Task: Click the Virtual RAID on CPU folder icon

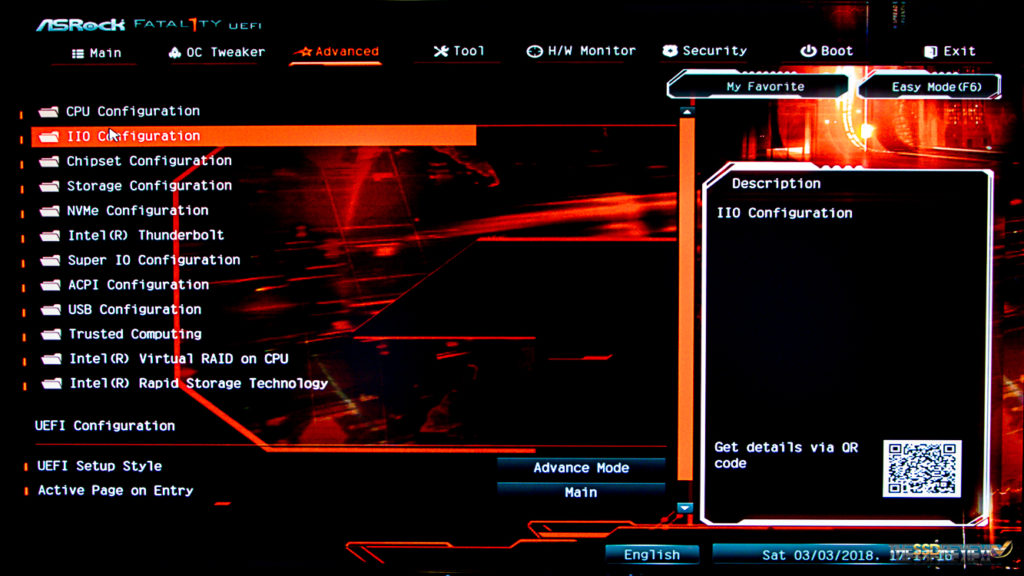Action: coord(52,359)
